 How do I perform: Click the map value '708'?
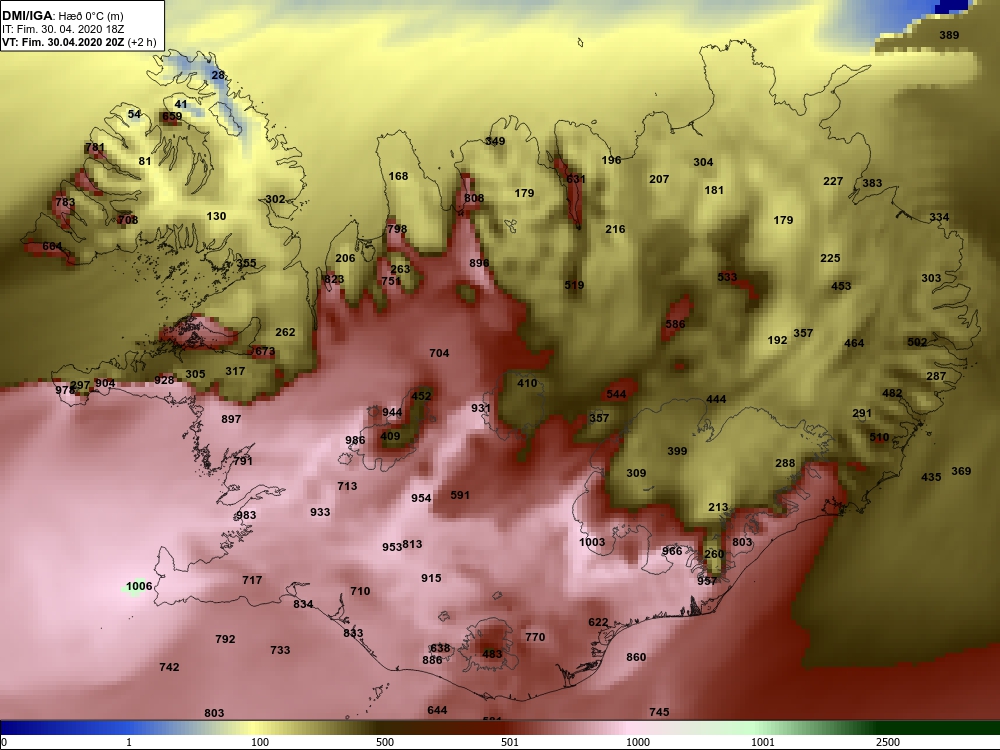point(128,220)
